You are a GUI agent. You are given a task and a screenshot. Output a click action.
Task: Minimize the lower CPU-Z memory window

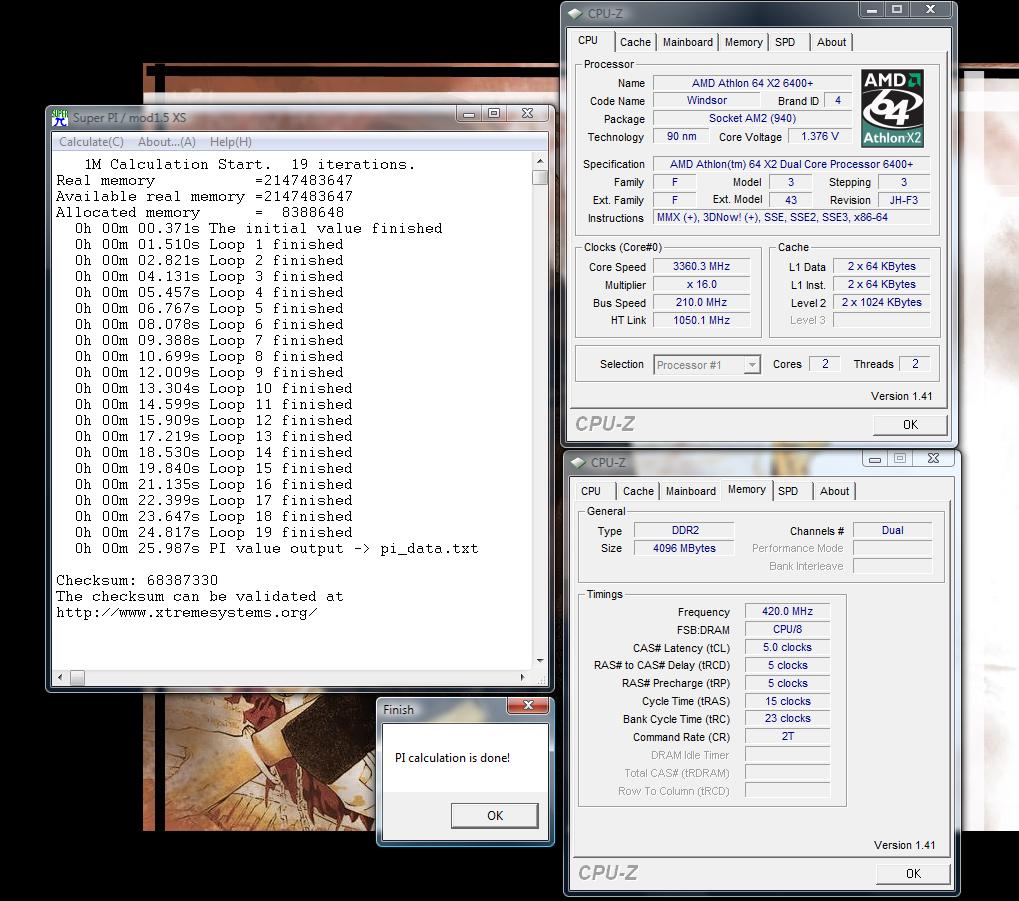875,458
